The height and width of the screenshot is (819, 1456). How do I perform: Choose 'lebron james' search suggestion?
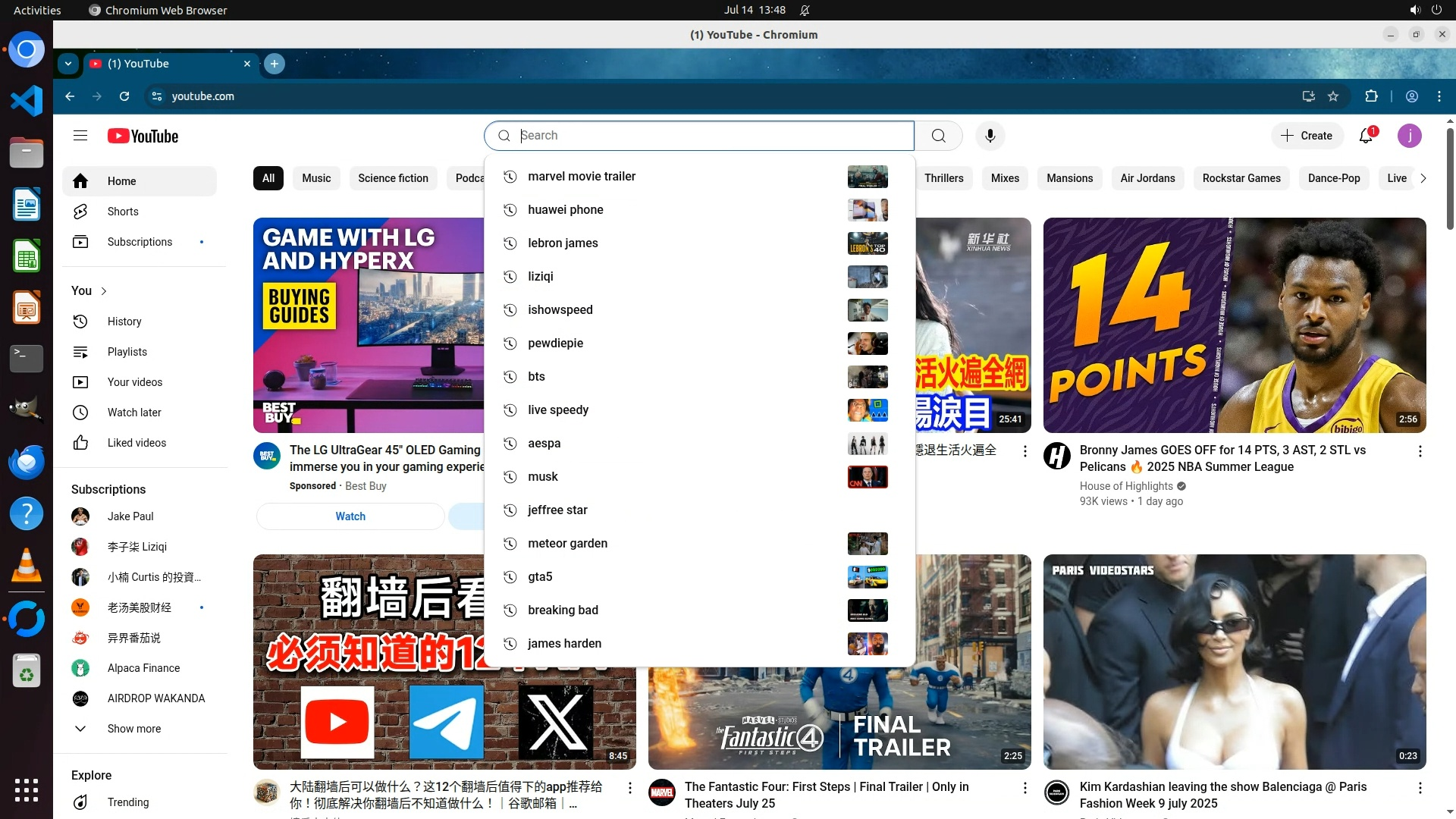(x=563, y=243)
